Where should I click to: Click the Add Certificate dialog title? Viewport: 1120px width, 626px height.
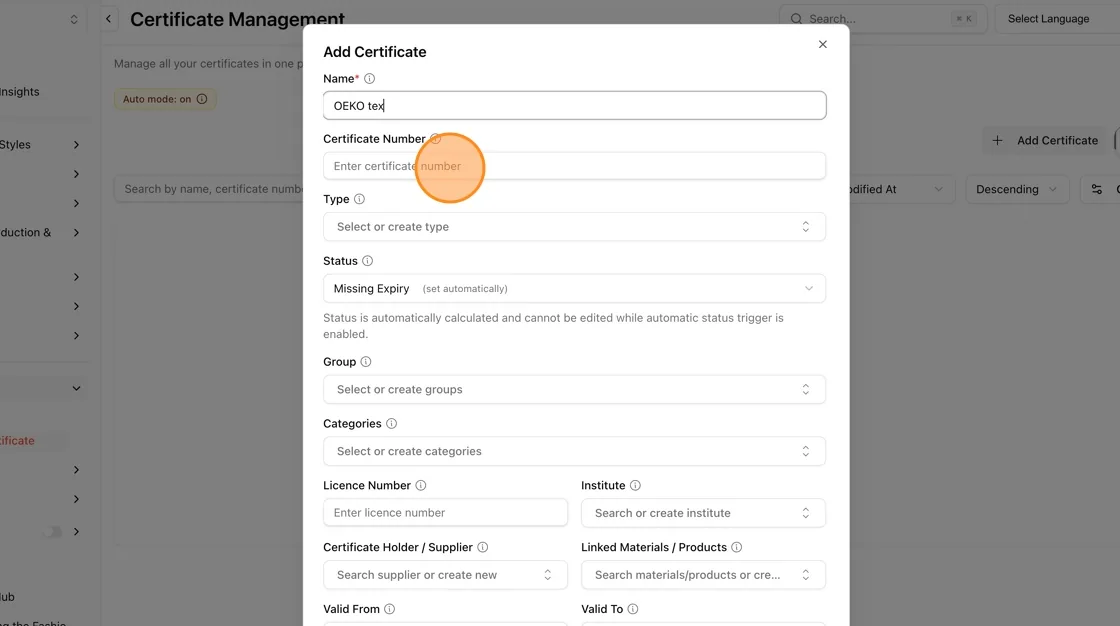(375, 52)
